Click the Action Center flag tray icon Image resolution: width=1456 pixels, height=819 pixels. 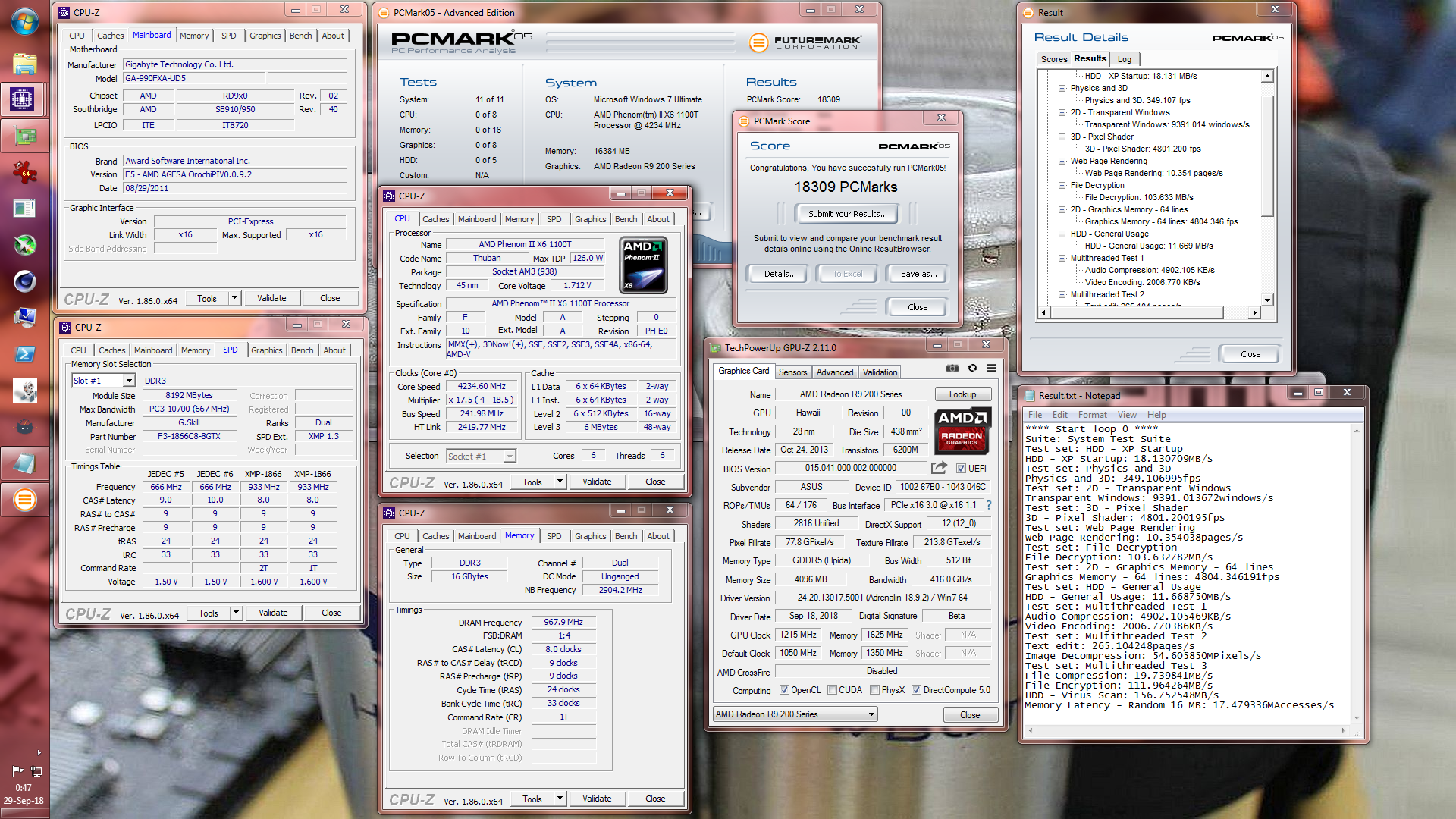[17, 770]
